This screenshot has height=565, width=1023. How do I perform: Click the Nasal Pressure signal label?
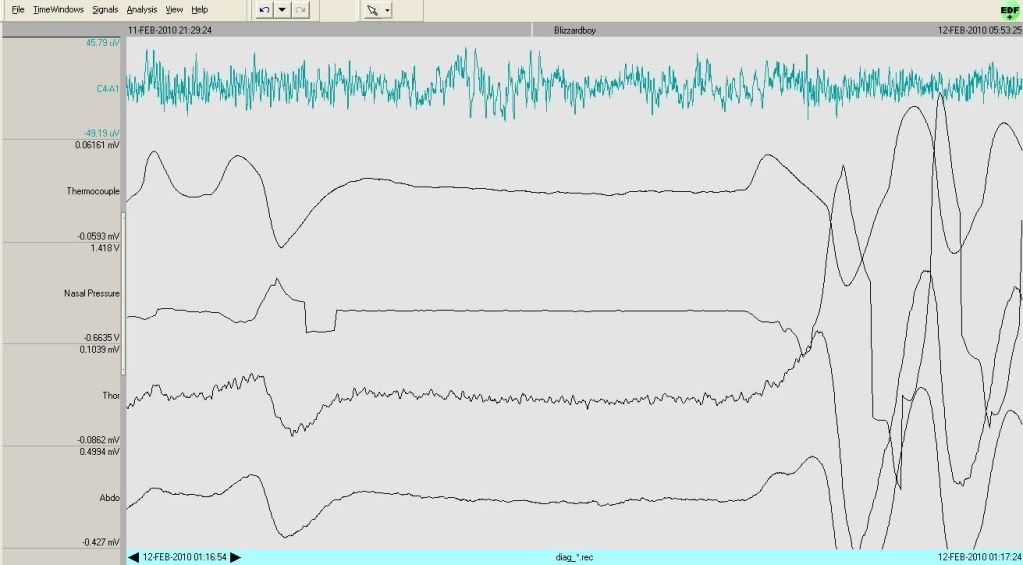91,293
